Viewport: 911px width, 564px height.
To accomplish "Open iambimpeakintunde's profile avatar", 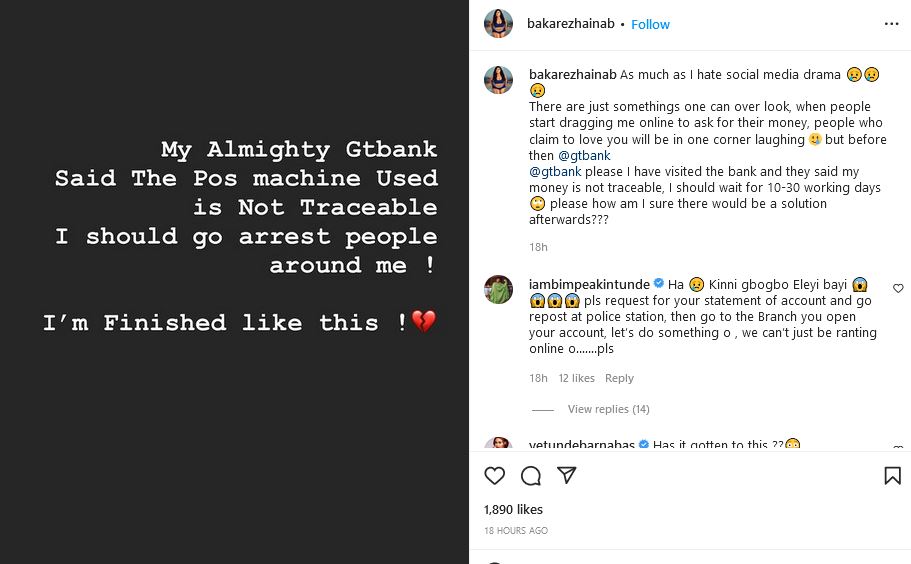I will coord(498,290).
